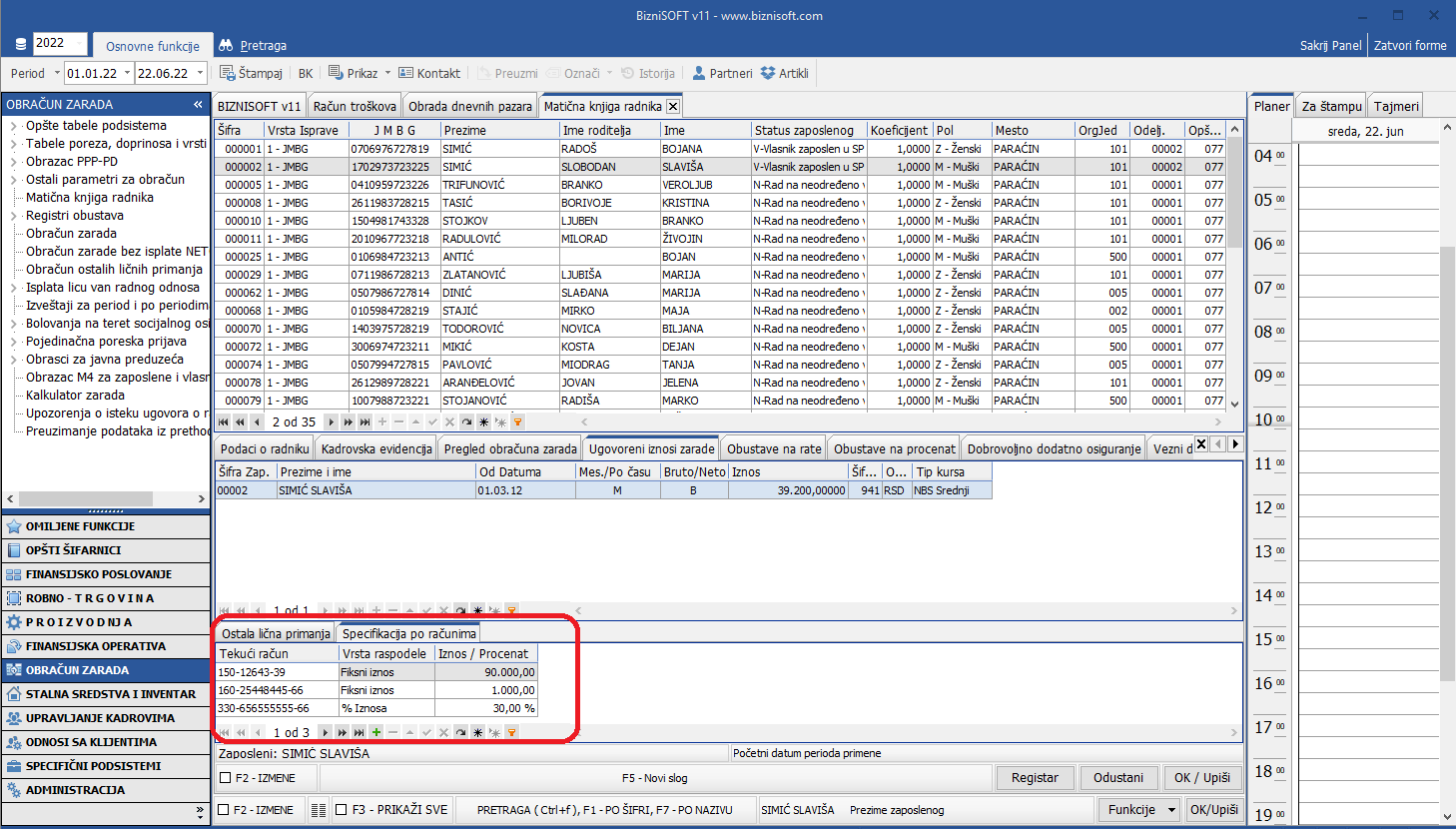The height and width of the screenshot is (829, 1456).
Task: Switch to Kadrovska evidencija tab
Action: coord(376,448)
